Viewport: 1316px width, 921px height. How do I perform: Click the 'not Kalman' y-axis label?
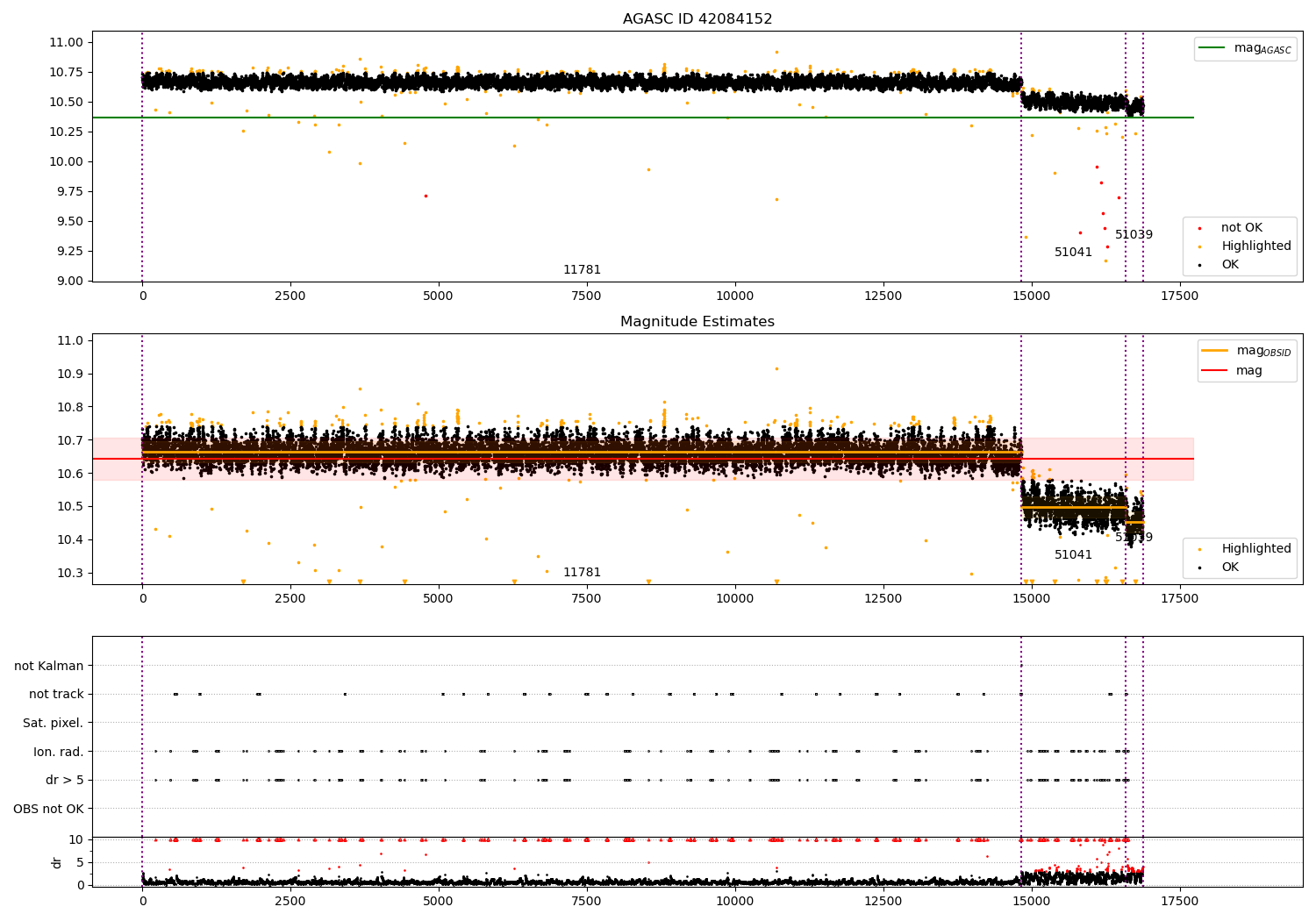pyautogui.click(x=49, y=666)
